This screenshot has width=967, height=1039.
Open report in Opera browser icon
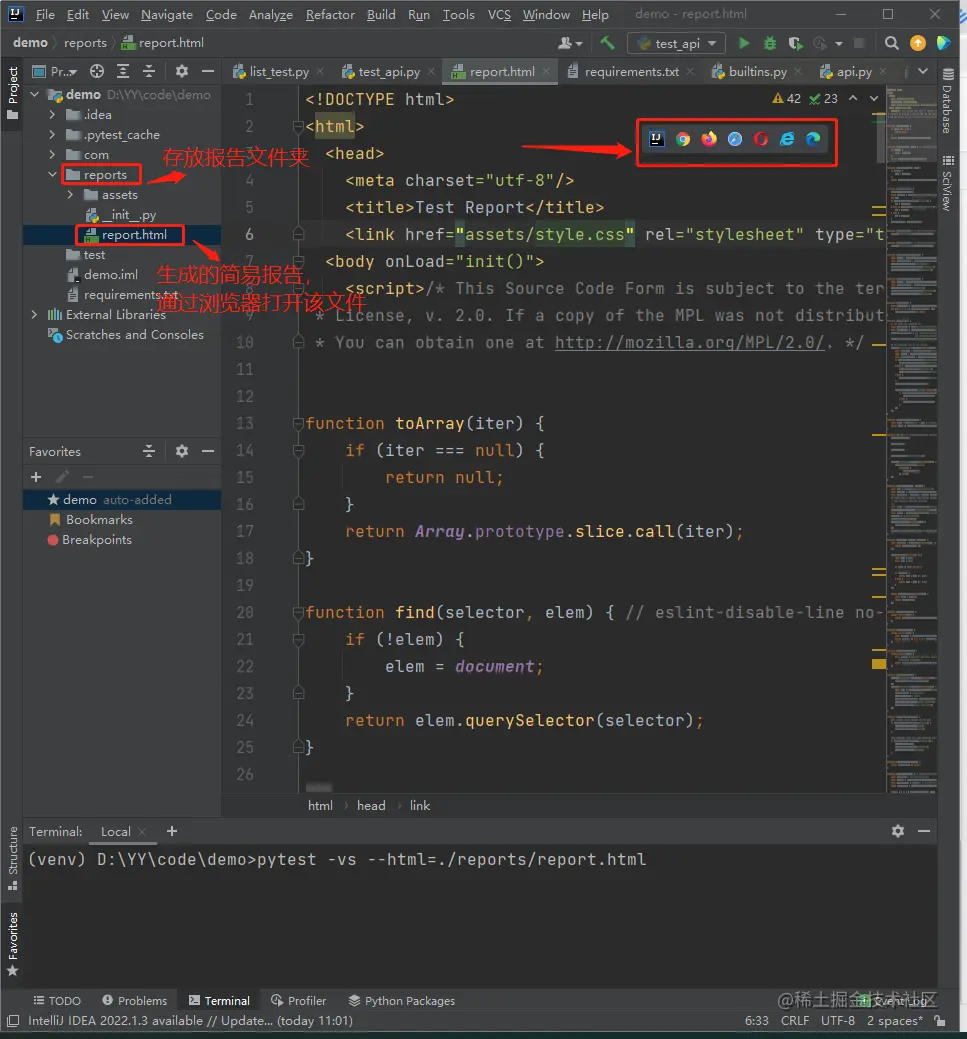761,139
